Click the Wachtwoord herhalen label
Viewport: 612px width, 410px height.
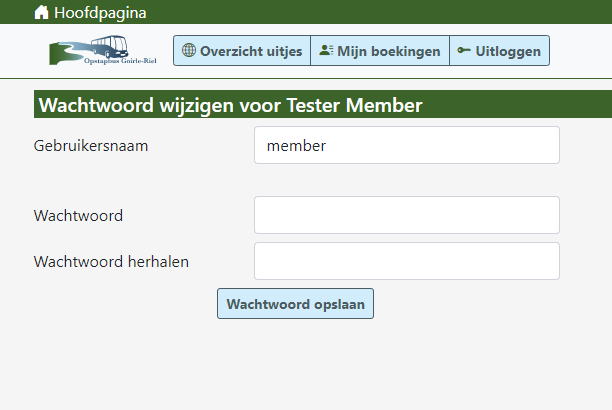(x=111, y=261)
